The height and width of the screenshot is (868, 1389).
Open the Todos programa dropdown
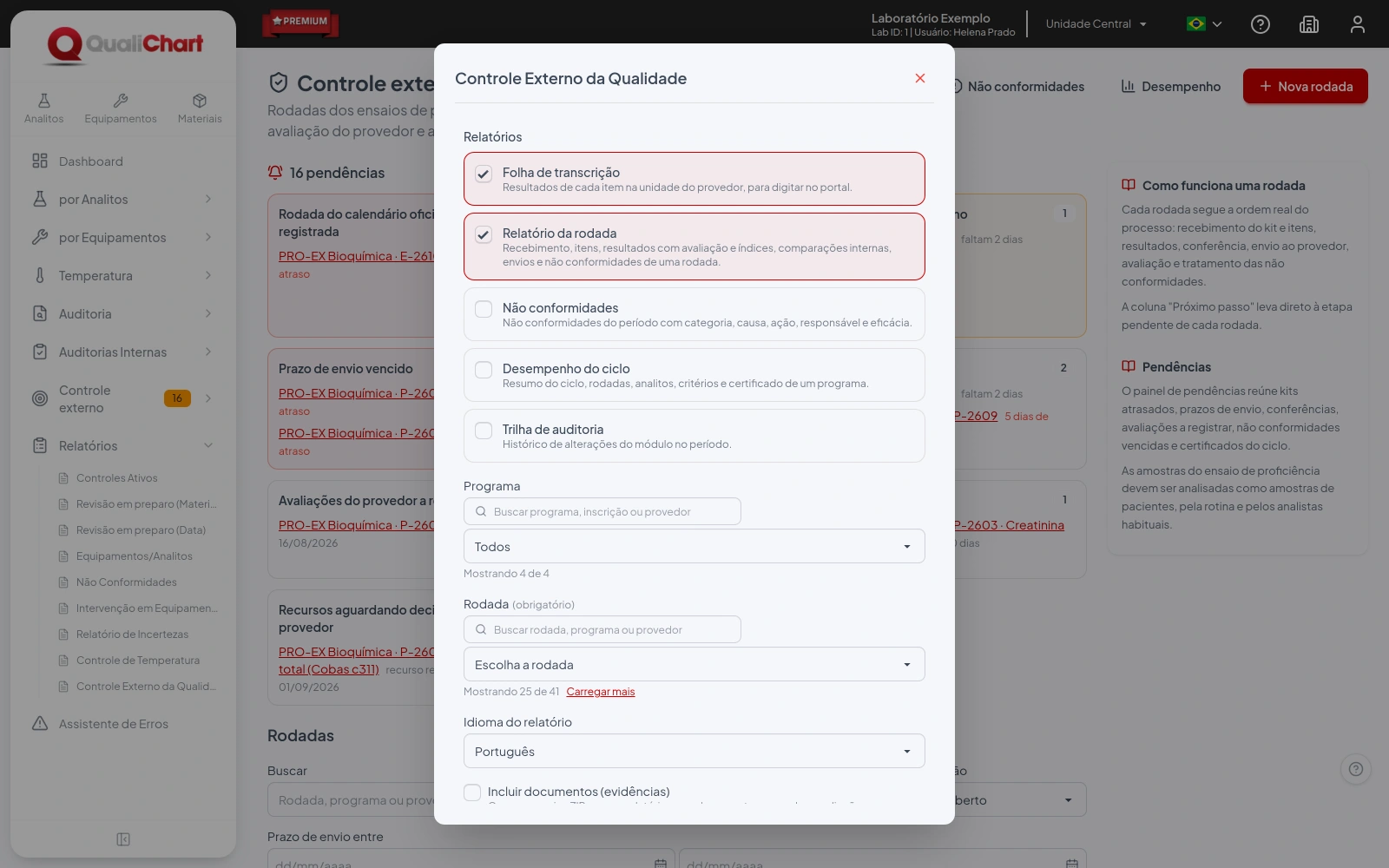pos(694,546)
